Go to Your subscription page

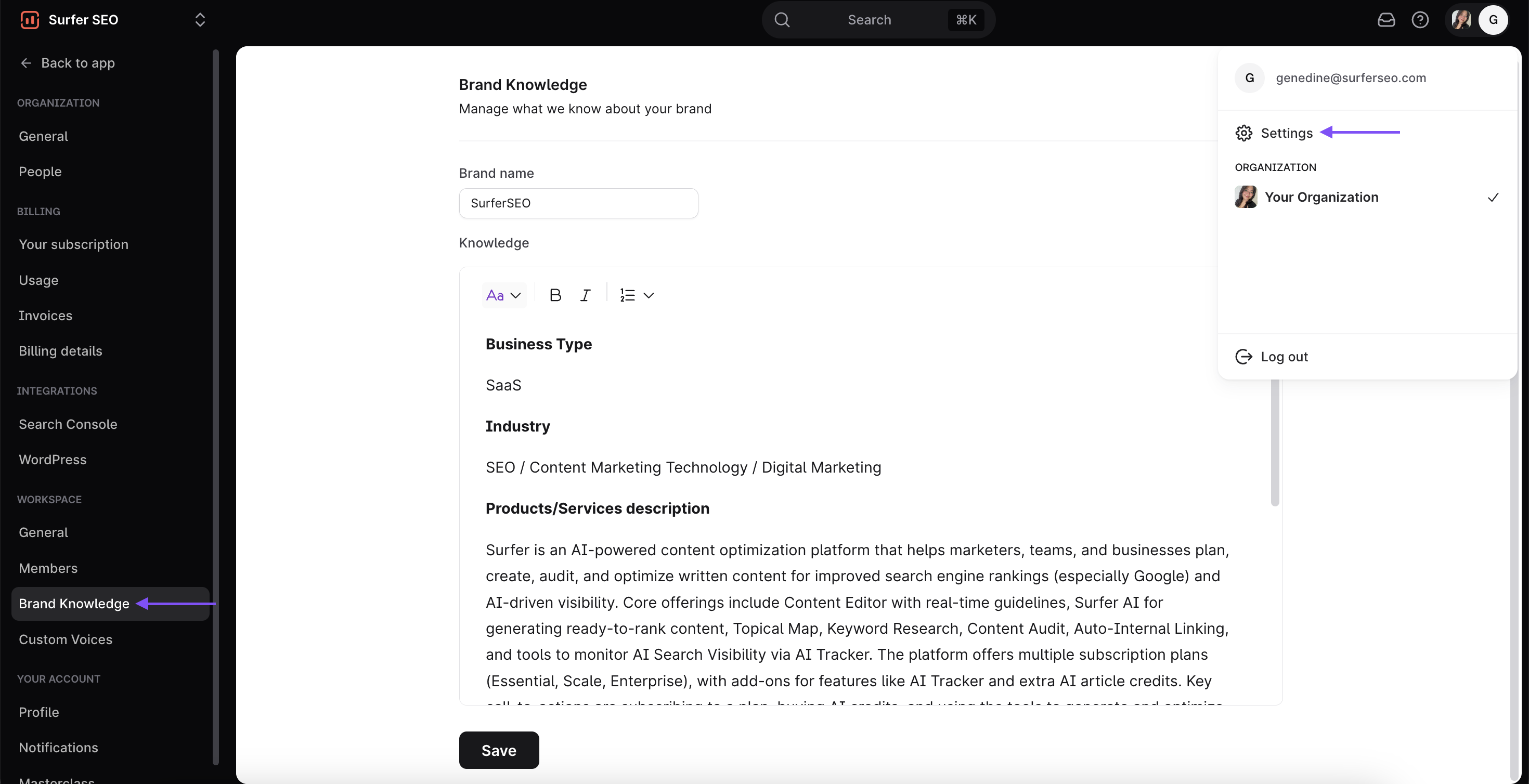coord(73,244)
